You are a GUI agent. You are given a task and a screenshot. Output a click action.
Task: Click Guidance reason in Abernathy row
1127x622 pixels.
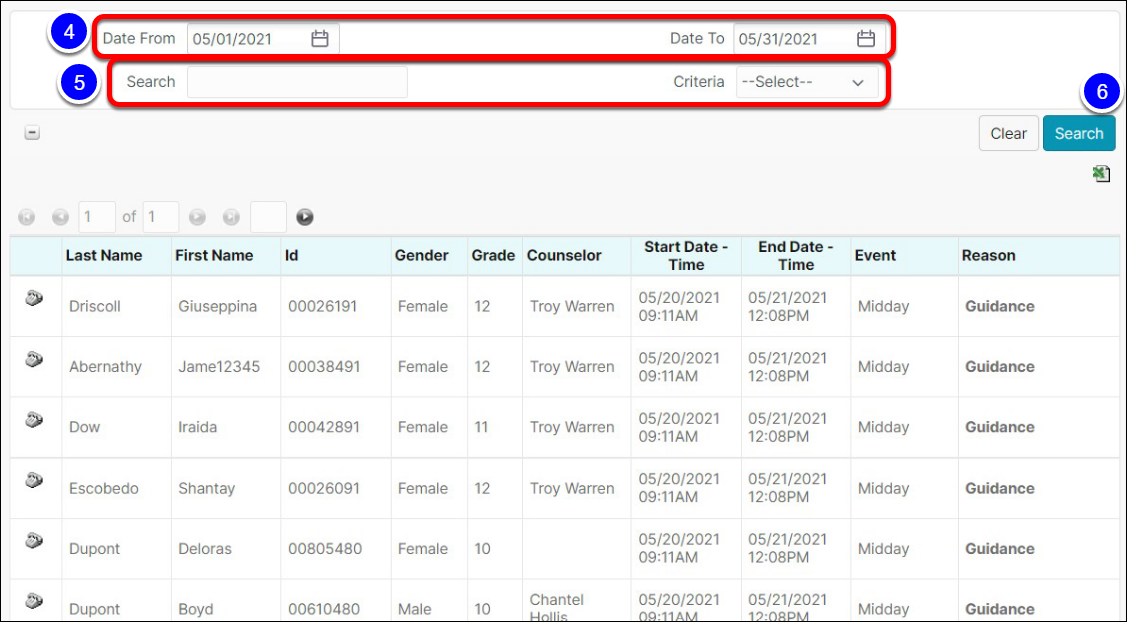tap(1000, 367)
